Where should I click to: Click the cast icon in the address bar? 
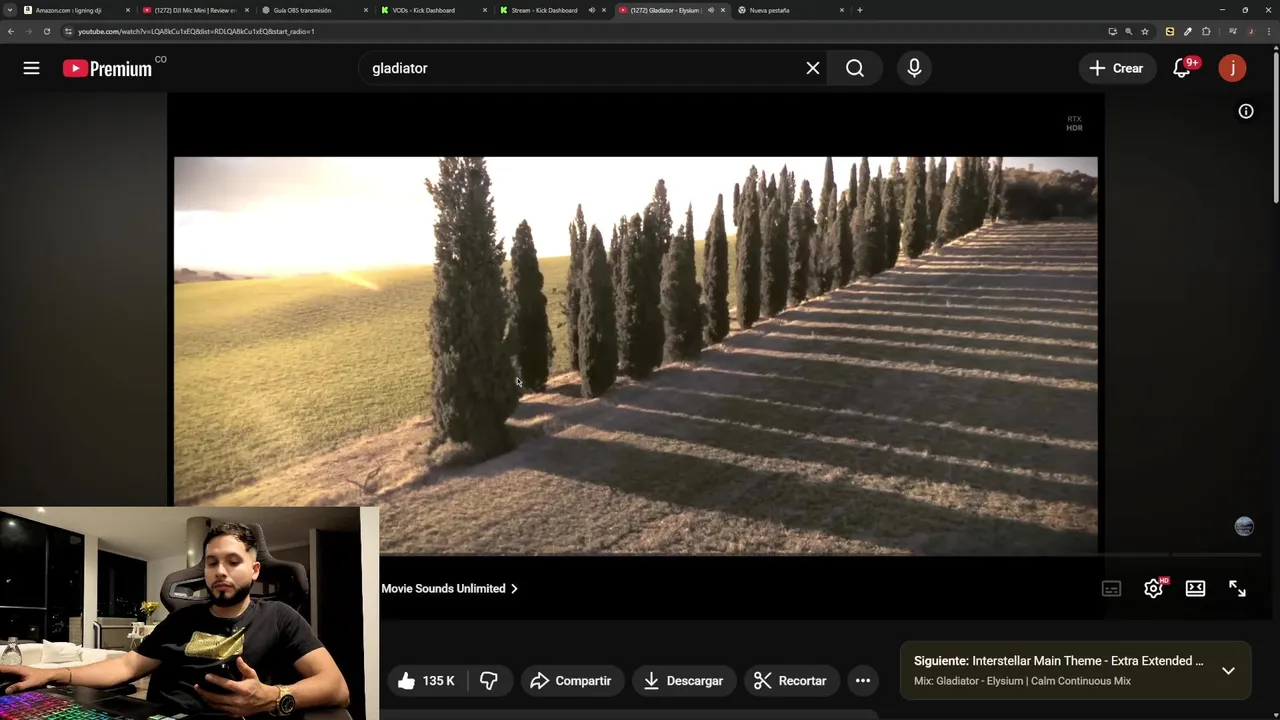point(1112,31)
